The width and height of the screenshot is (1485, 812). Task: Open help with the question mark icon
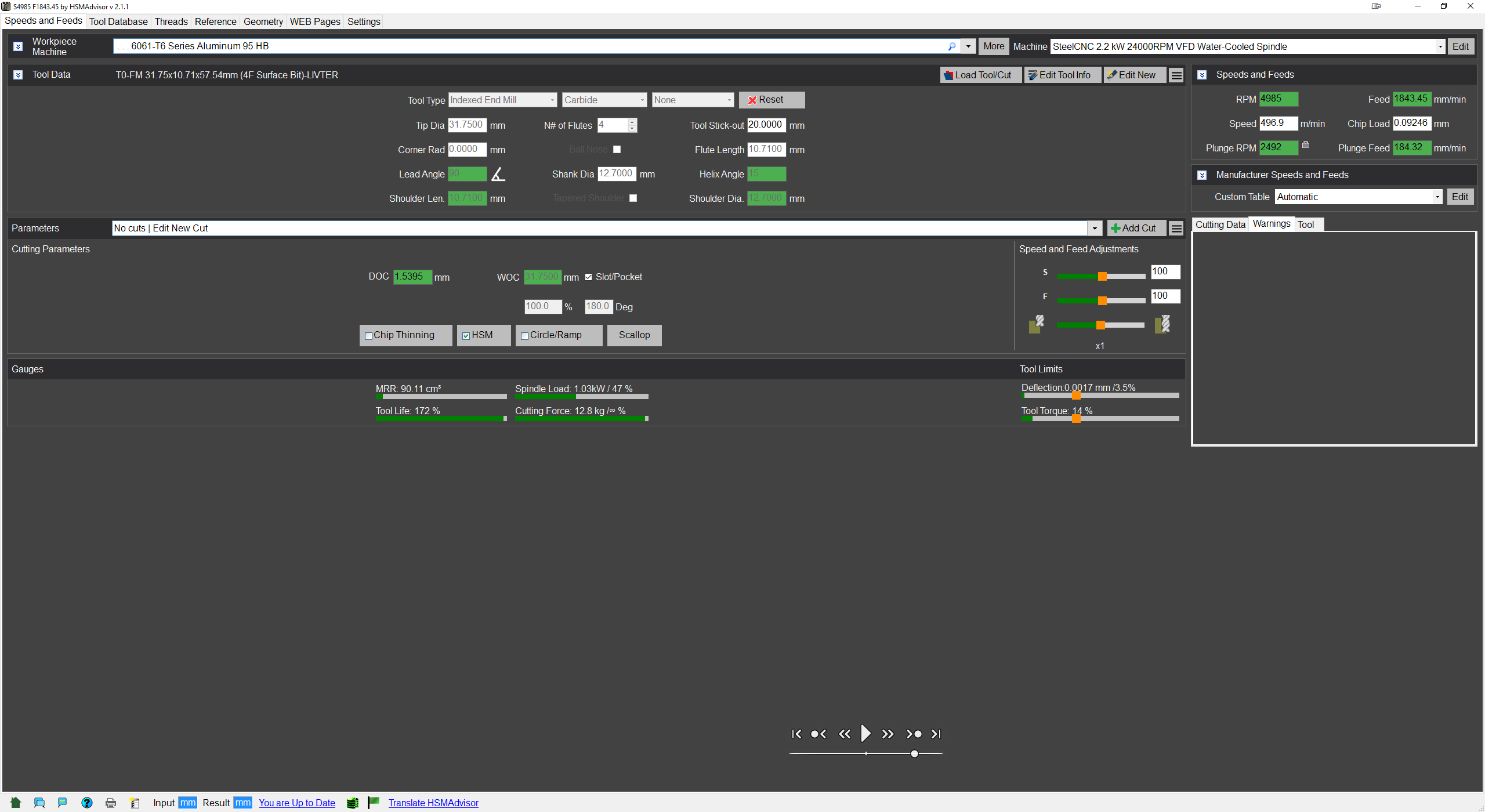[87, 803]
